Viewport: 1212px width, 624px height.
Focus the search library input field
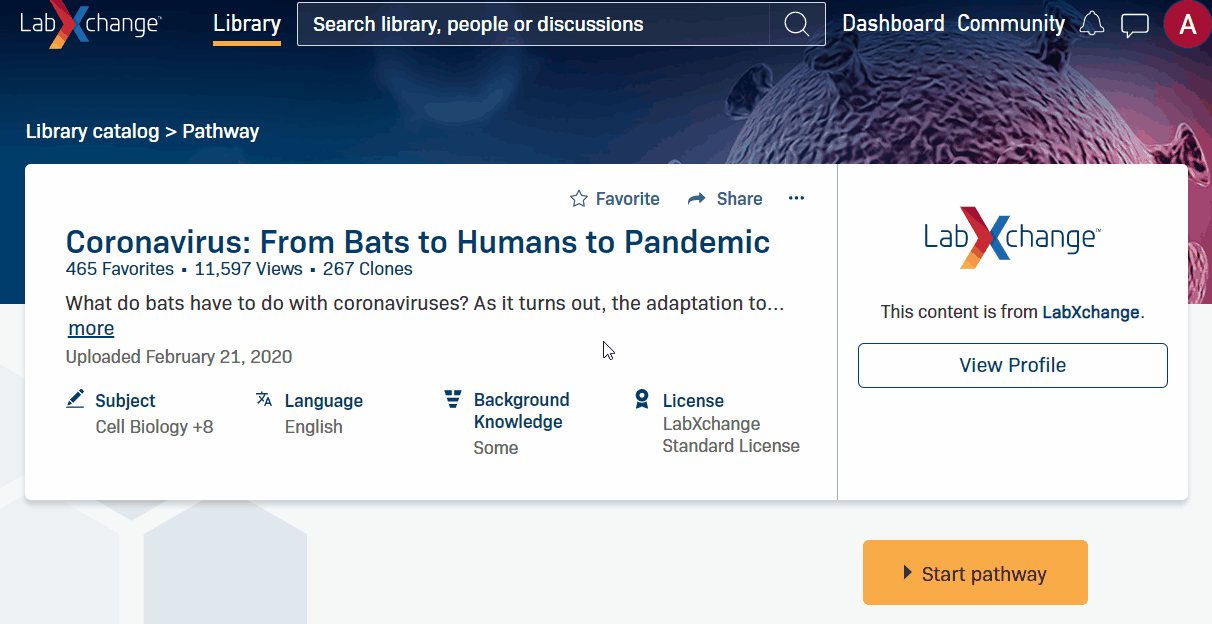[535, 24]
